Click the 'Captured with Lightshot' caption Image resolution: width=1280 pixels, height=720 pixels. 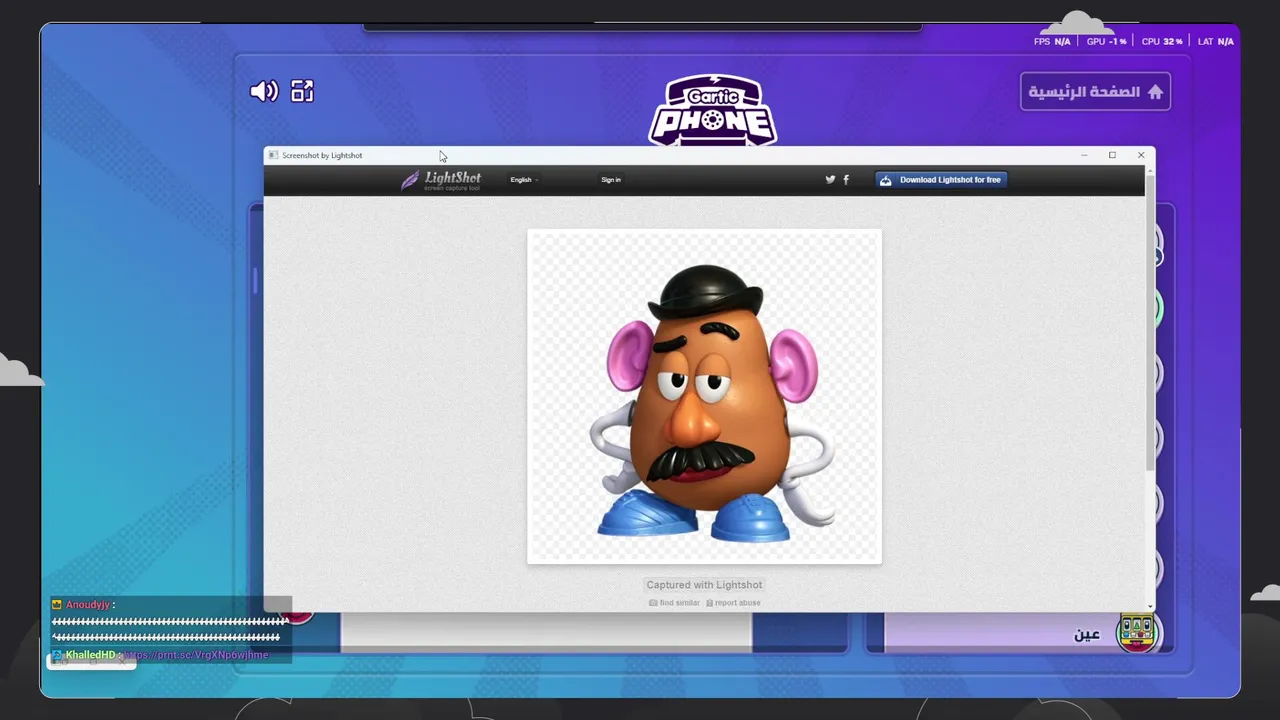click(704, 585)
